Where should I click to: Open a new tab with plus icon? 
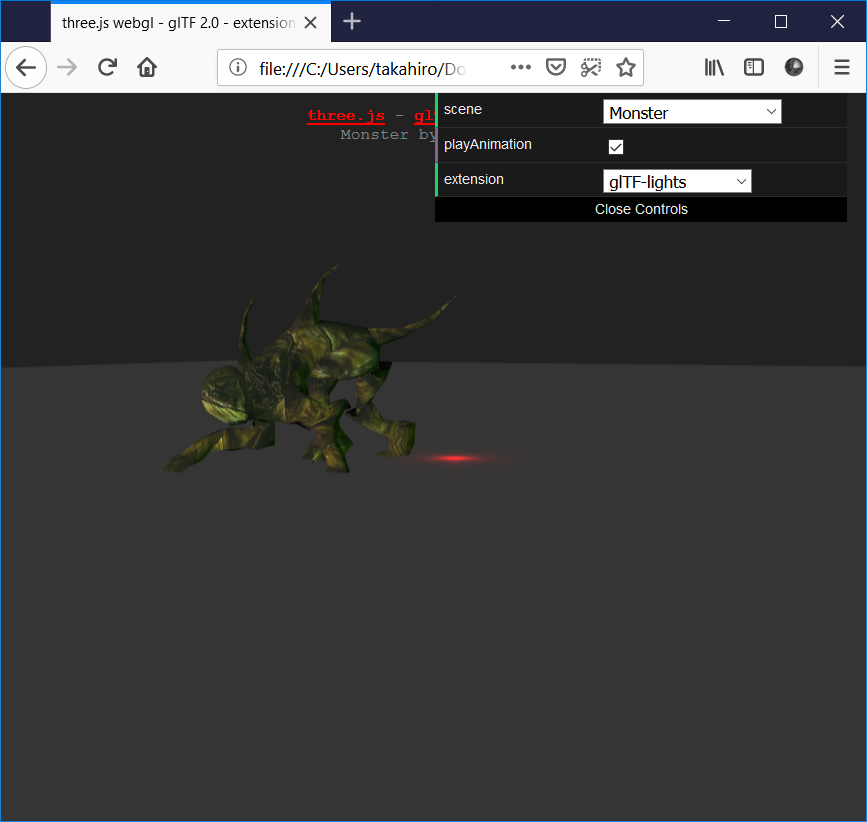coord(352,22)
